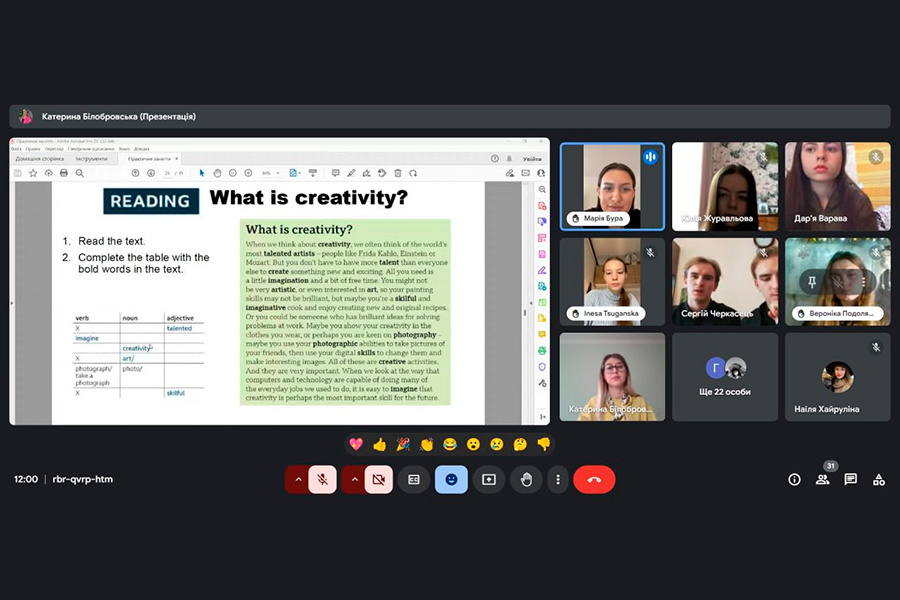900x600 pixels.
Task: Go to next page with down-arrow icon
Action: (x=151, y=173)
